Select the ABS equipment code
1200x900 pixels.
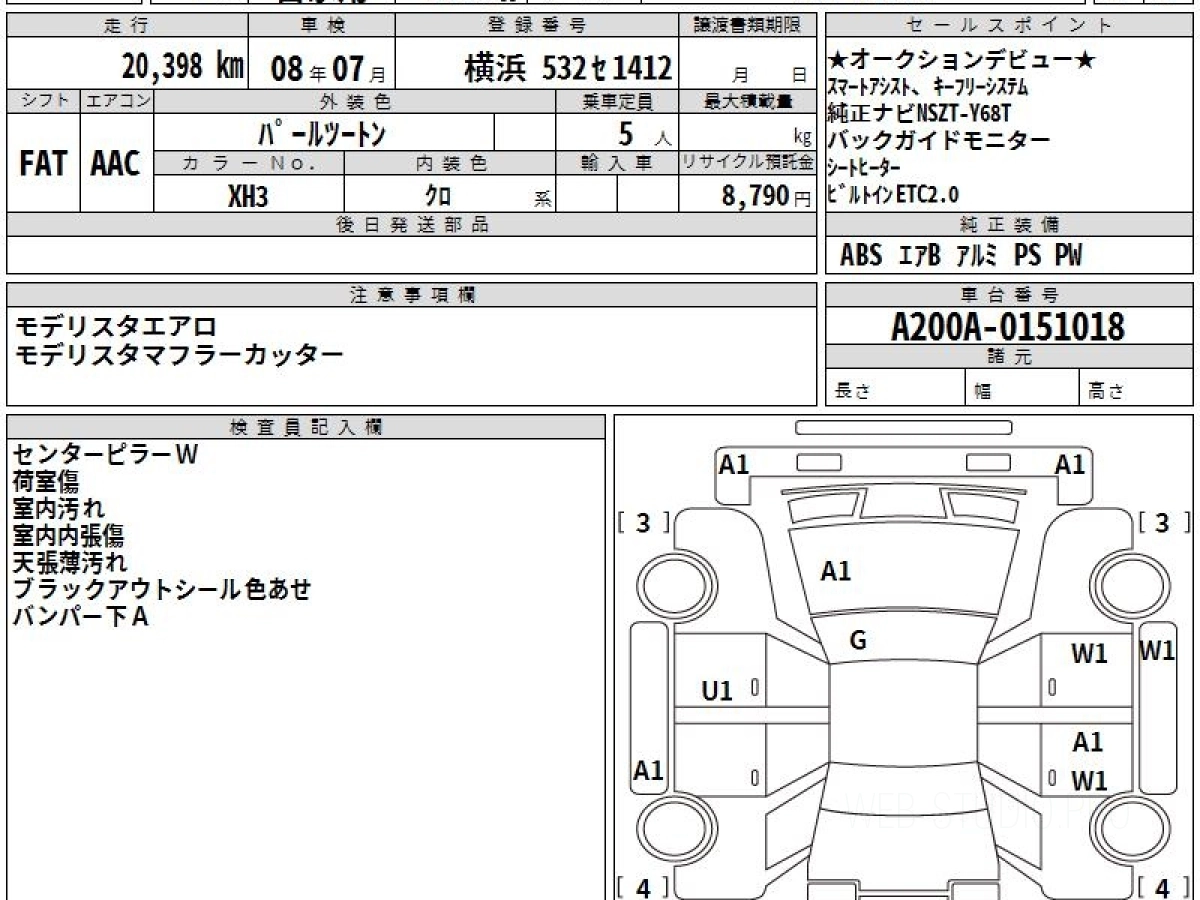pyautogui.click(x=861, y=256)
